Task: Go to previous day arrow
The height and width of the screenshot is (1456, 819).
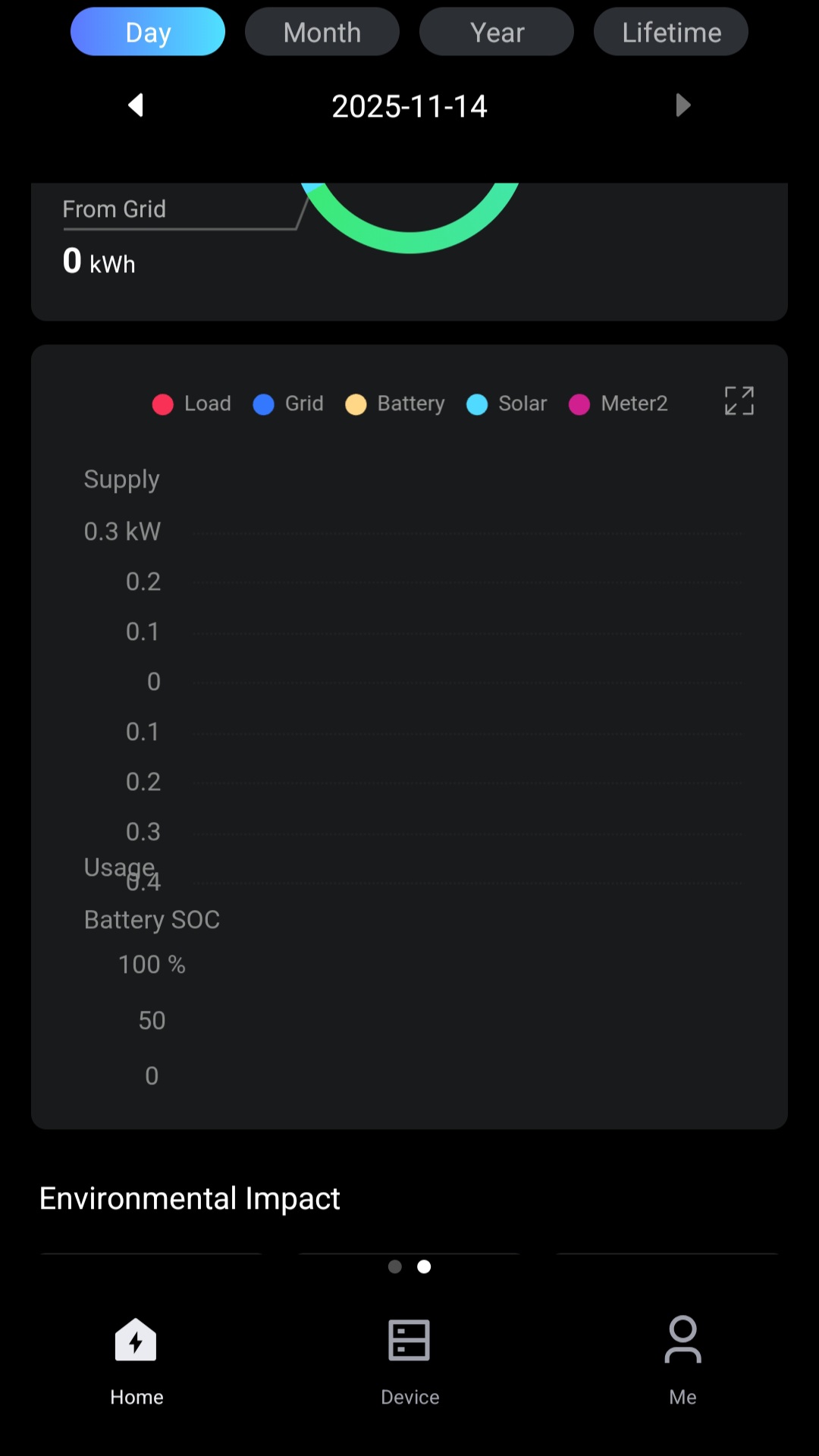Action: click(136, 105)
